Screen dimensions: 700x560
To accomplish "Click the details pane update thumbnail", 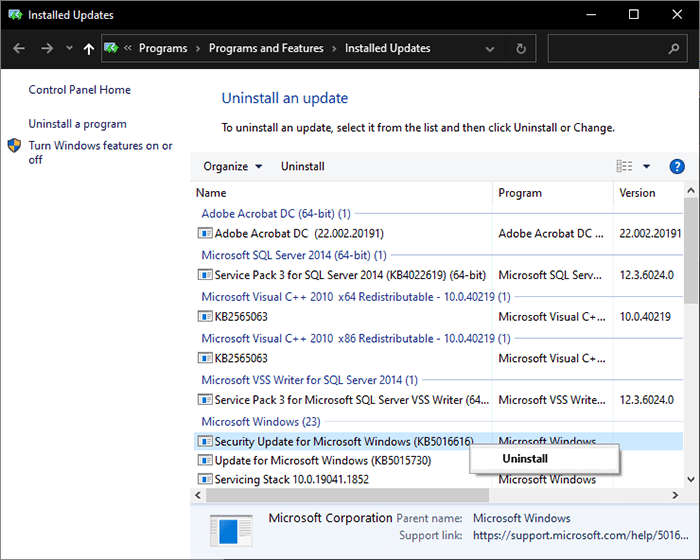I will (231, 531).
